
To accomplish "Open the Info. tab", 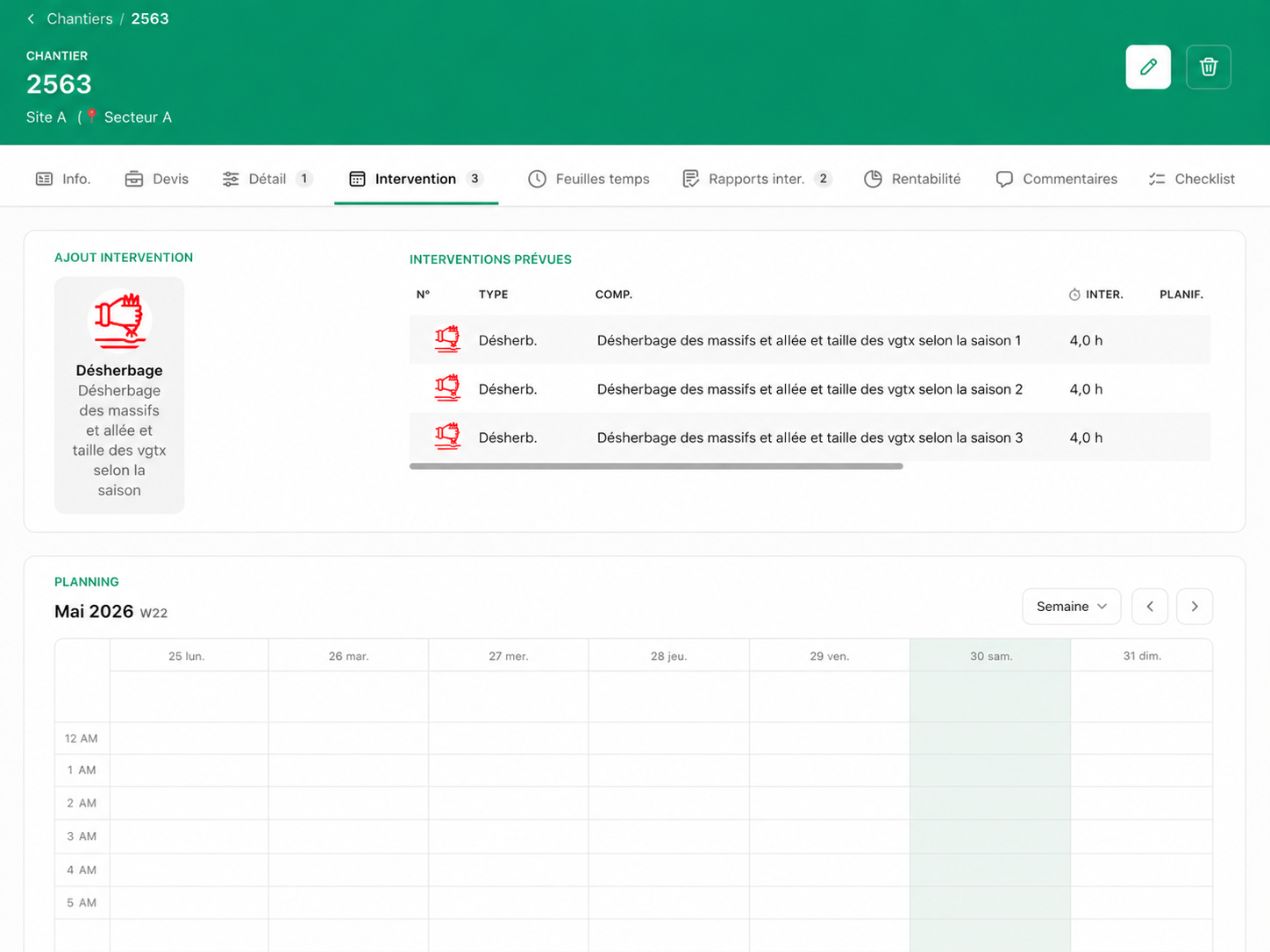I will click(x=63, y=179).
